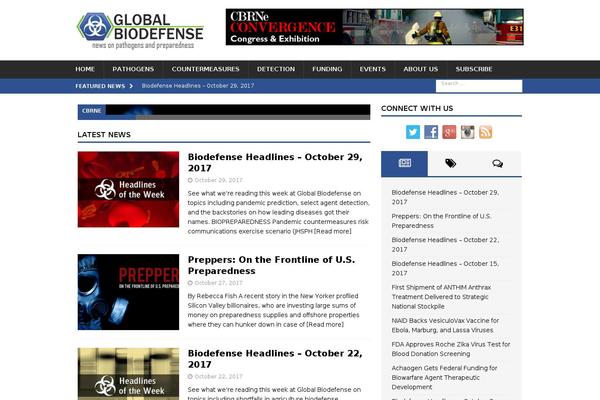Switch to the comments tab icon
Screen dimensions: 600x400
[497, 163]
